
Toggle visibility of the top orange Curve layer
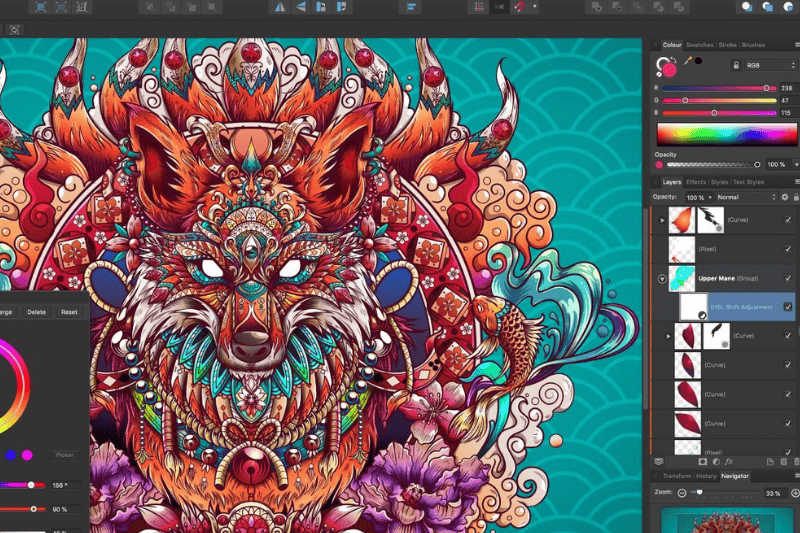[x=788, y=220]
